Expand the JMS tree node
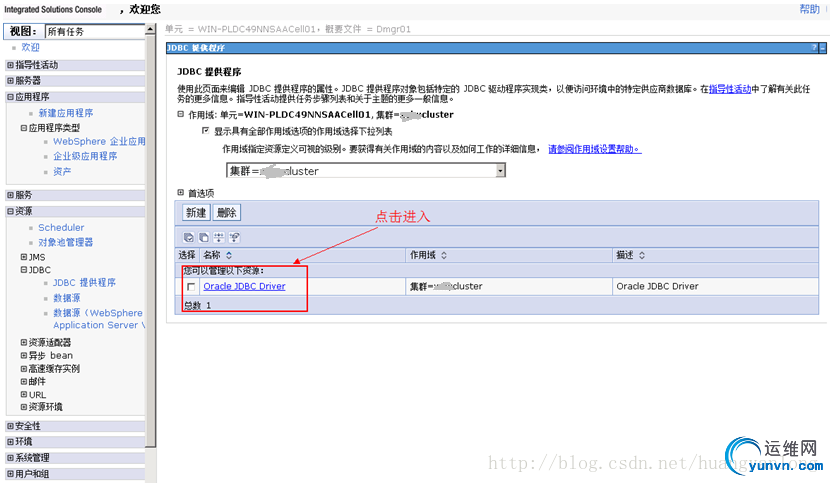This screenshot has height=483, width=830. pyautogui.click(x=24, y=257)
